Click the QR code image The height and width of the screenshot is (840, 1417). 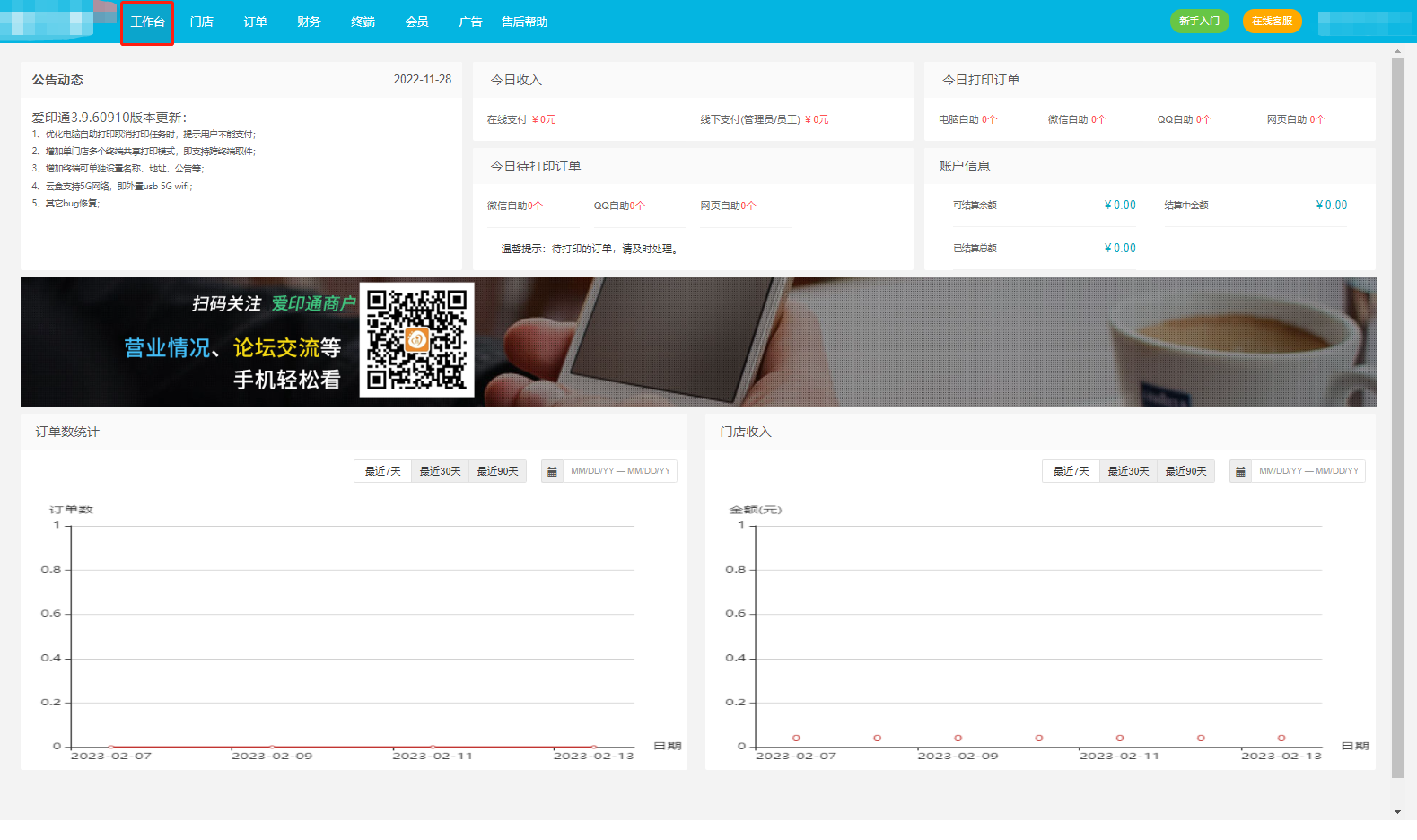[416, 340]
